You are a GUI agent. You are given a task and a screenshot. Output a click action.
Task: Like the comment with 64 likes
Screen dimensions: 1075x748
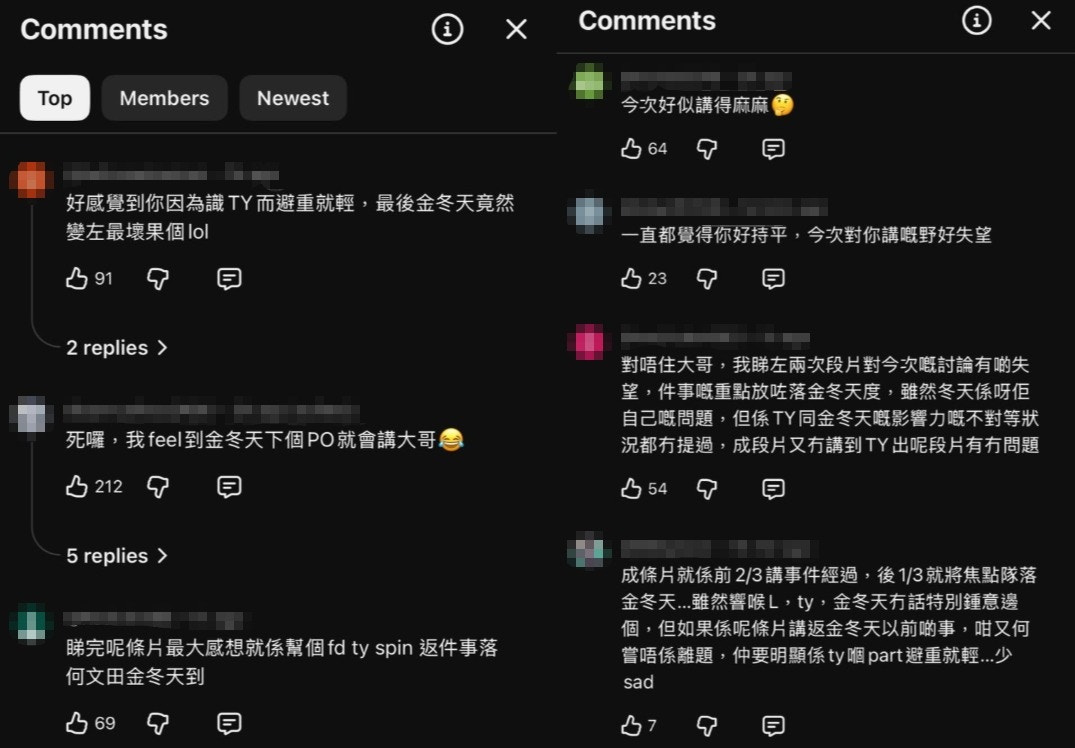point(631,149)
